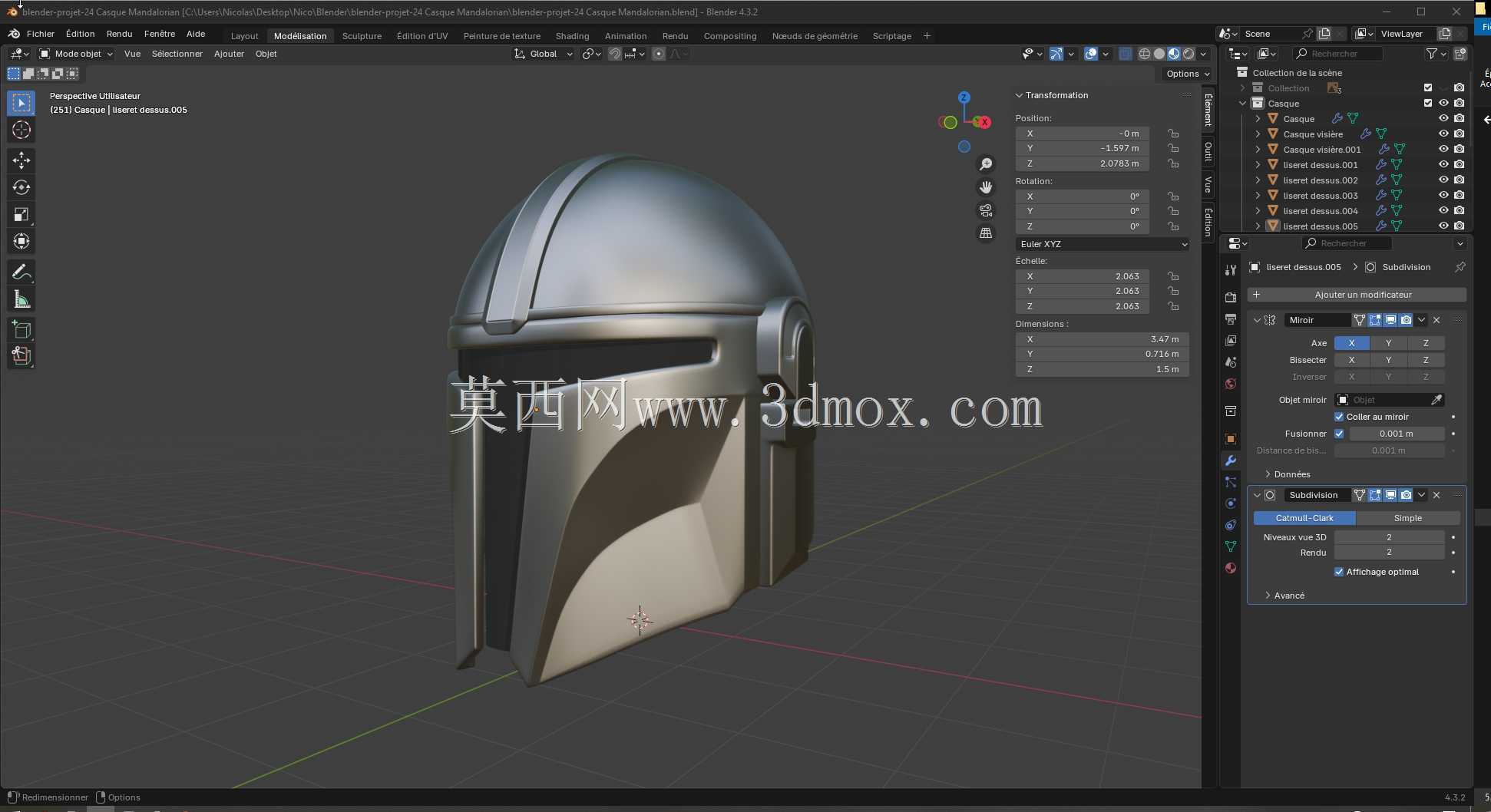This screenshot has width=1491, height=812.
Task: Open the Particles properties tab icon
Action: tap(1231, 482)
